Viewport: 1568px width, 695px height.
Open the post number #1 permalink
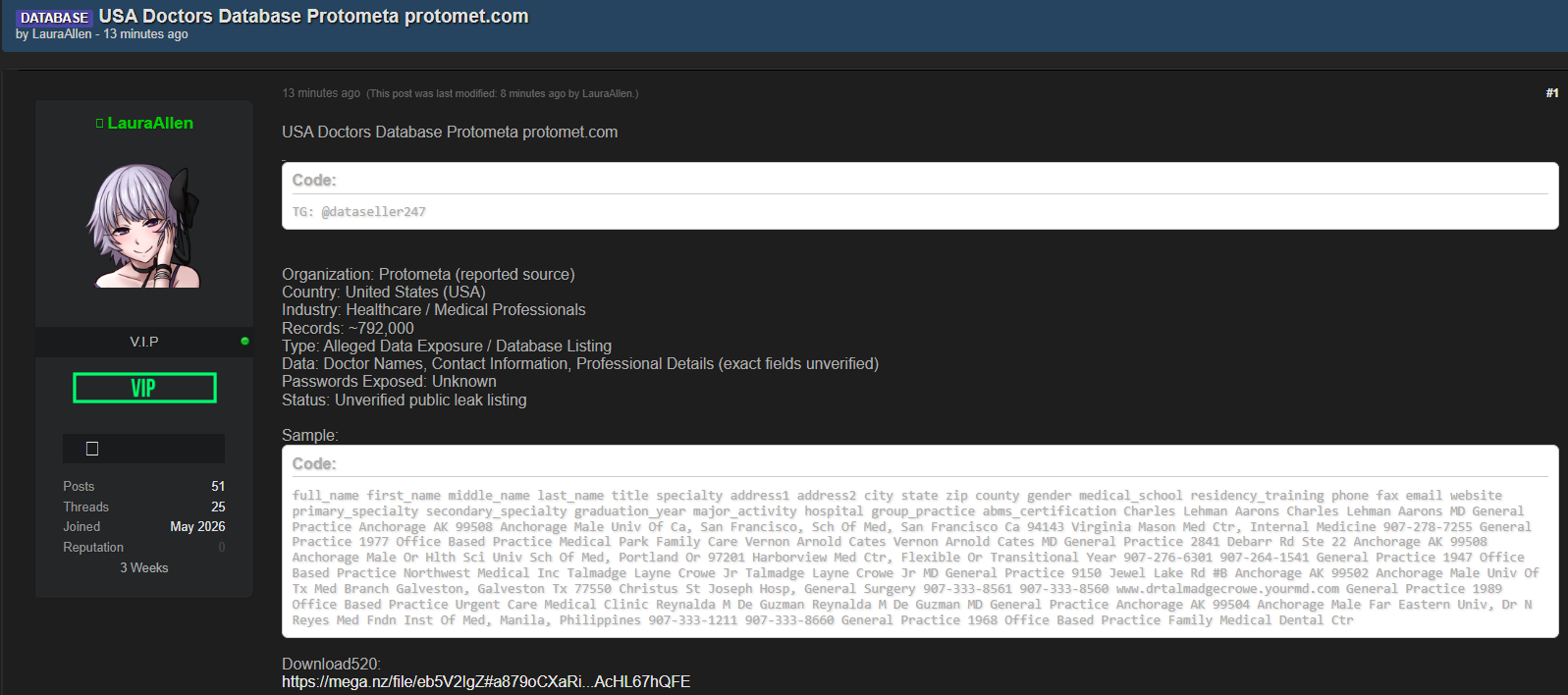pos(1551,93)
